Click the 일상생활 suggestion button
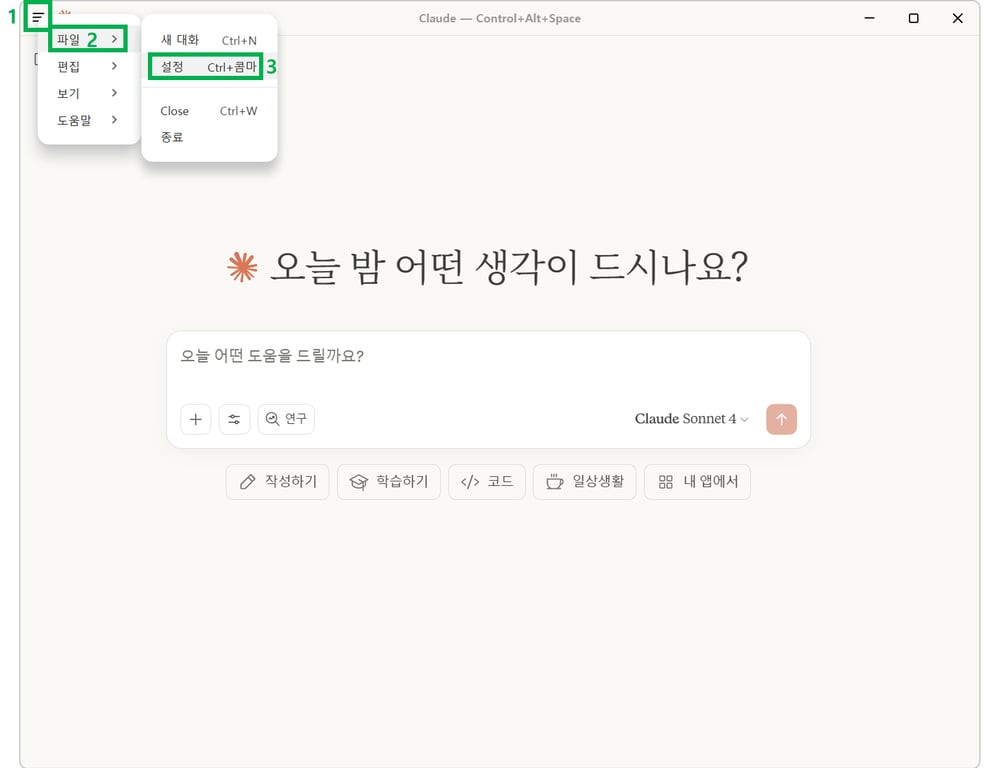 coord(584,481)
